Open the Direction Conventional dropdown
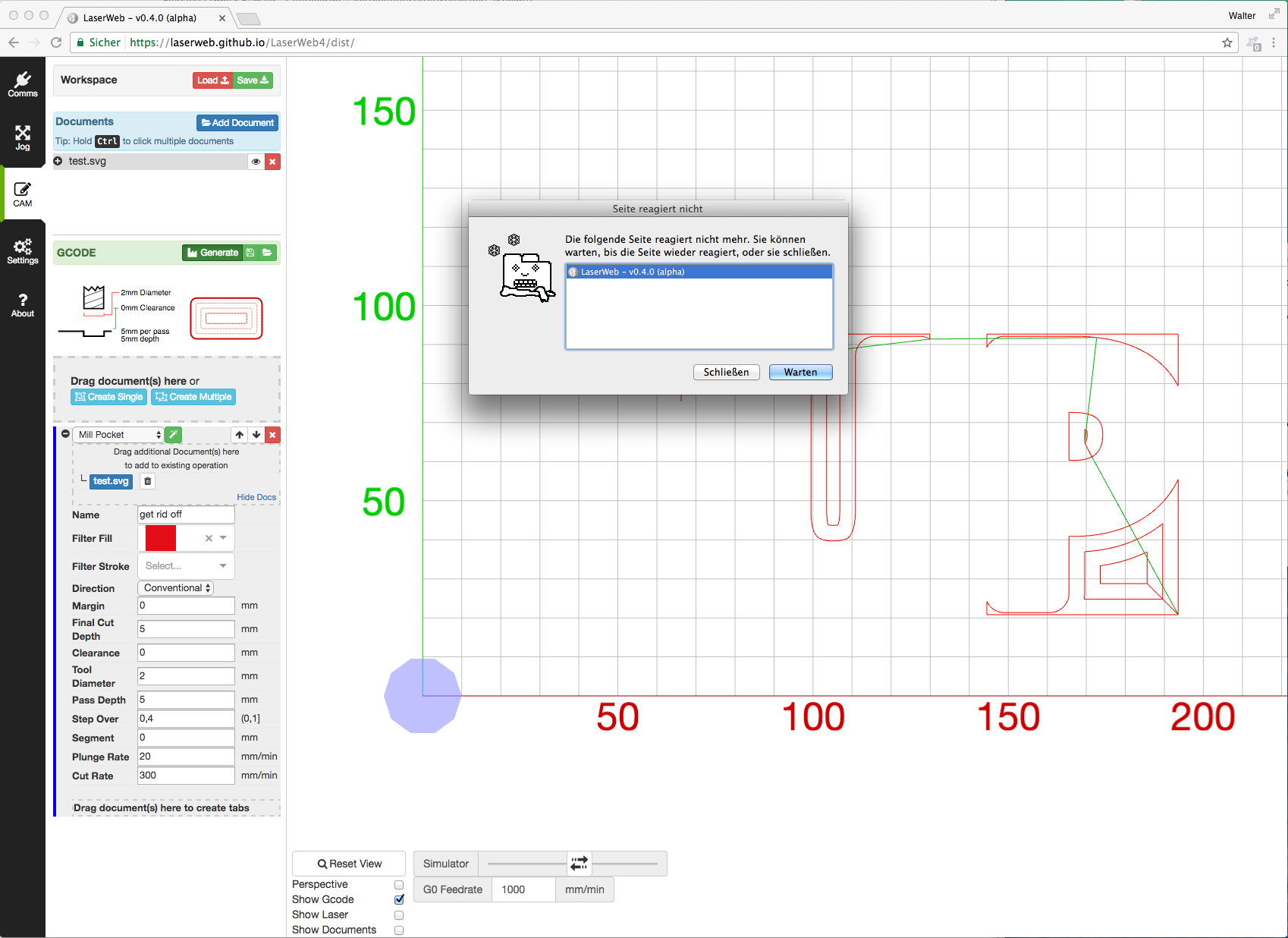This screenshot has height=938, width=1288. tap(176, 588)
